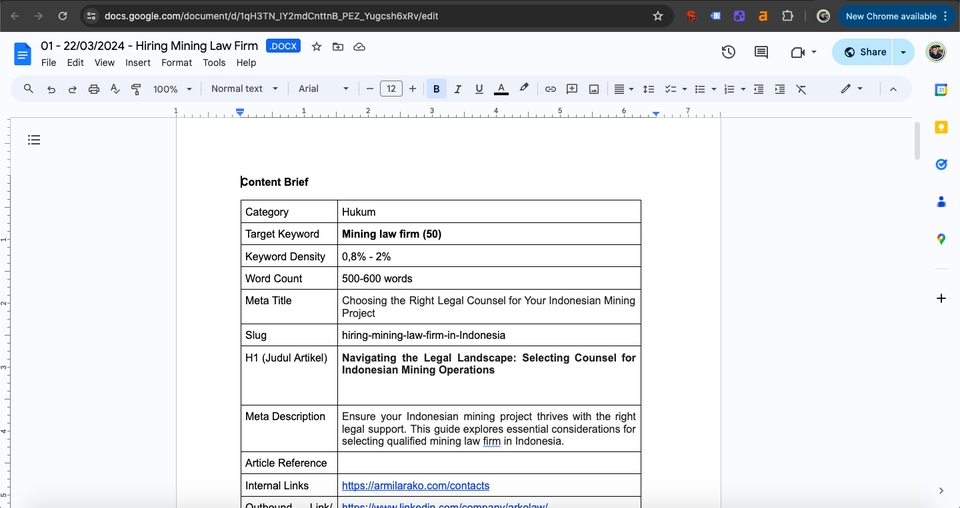Select the Paint format tool
The width and height of the screenshot is (960, 508).
pyautogui.click(x=136, y=89)
